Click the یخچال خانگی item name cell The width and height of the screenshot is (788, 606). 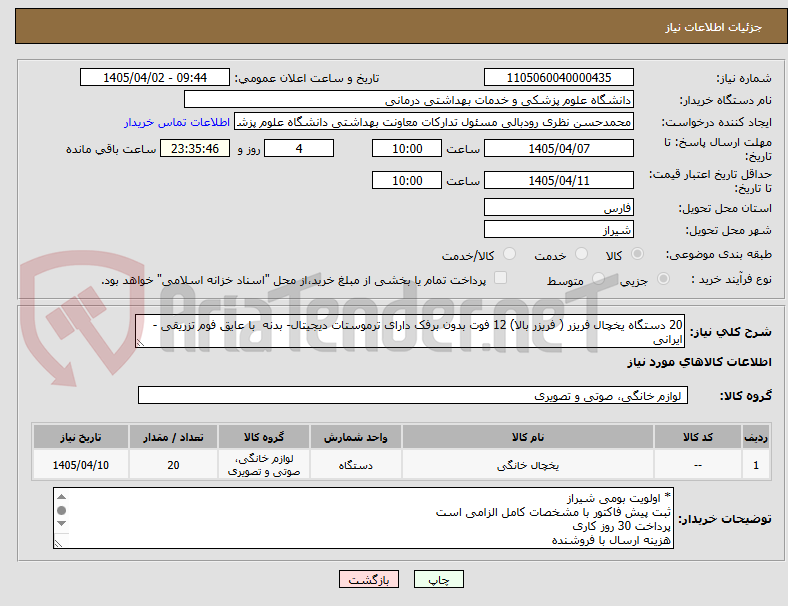[x=528, y=465]
